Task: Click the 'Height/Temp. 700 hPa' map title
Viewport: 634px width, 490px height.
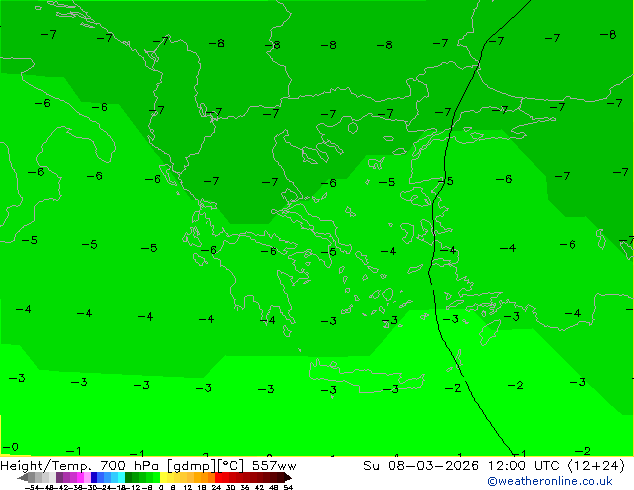Action: [x=81, y=466]
